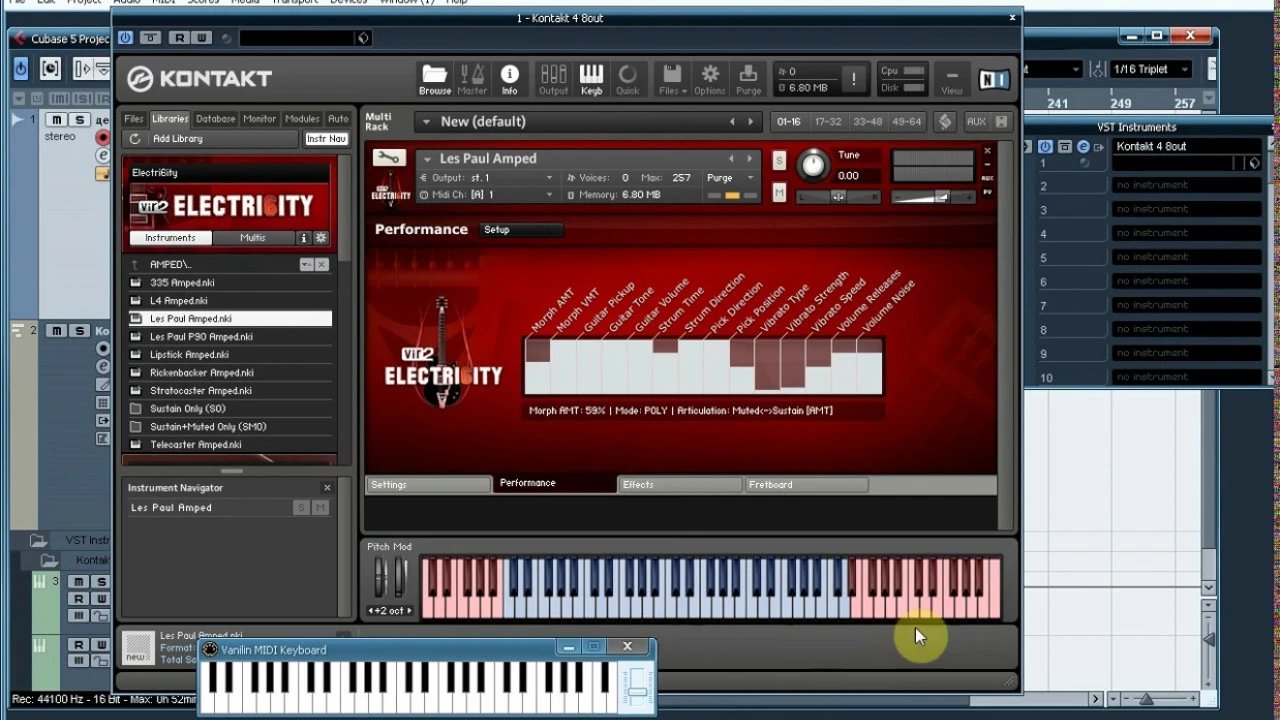Open the Master editor with metronome icon
The image size is (1280, 720).
[x=472, y=80]
